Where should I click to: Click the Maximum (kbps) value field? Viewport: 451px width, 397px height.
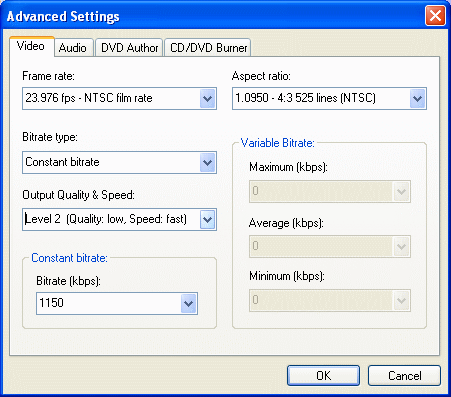pyautogui.click(x=330, y=192)
